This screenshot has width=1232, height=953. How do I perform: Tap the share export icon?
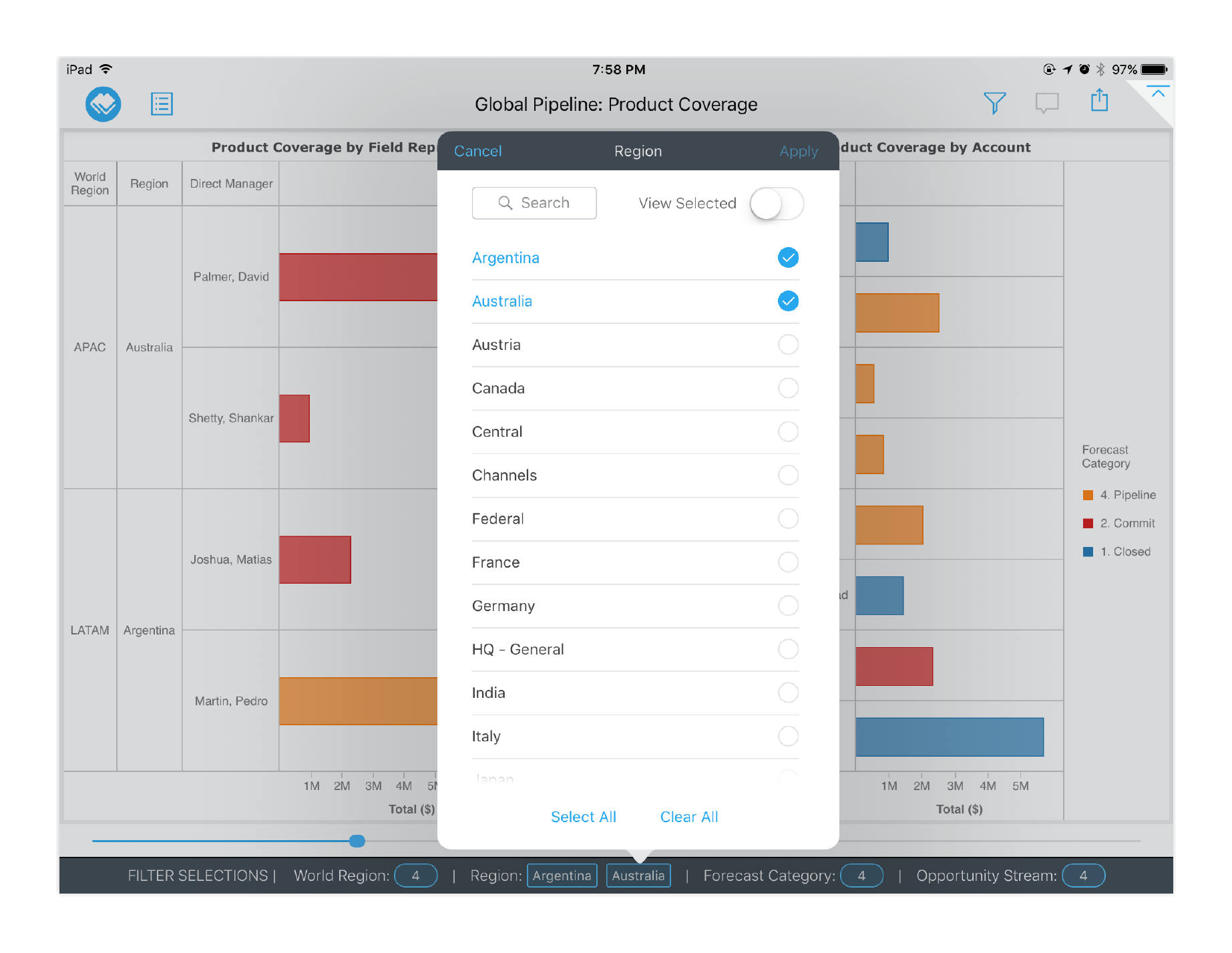pyautogui.click(x=1099, y=101)
